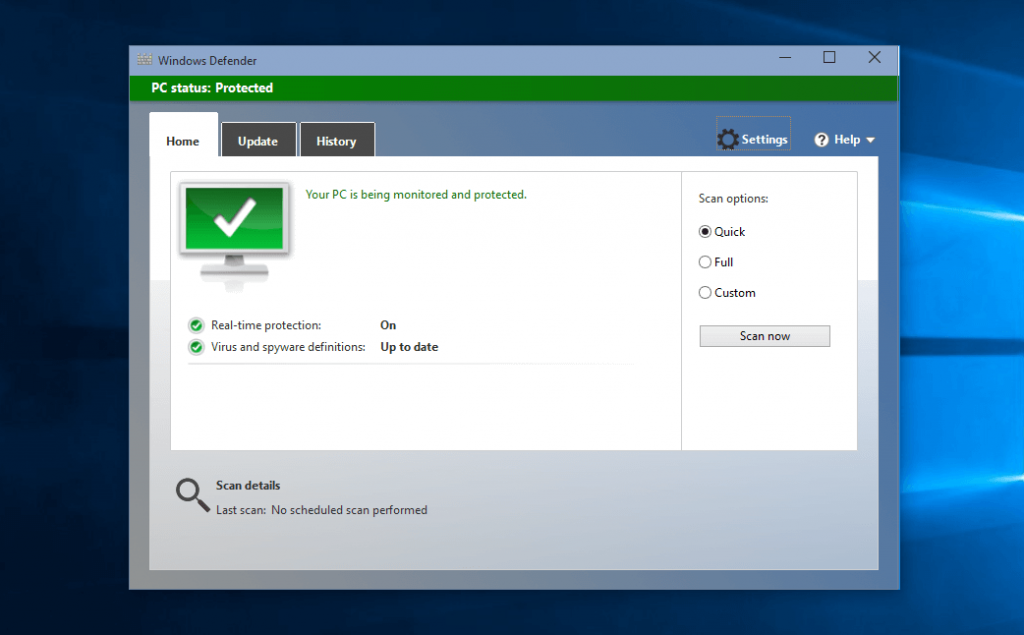Screen dimensions: 1024x635
Task: Choose the Full scan radio button
Action: [x=705, y=262]
